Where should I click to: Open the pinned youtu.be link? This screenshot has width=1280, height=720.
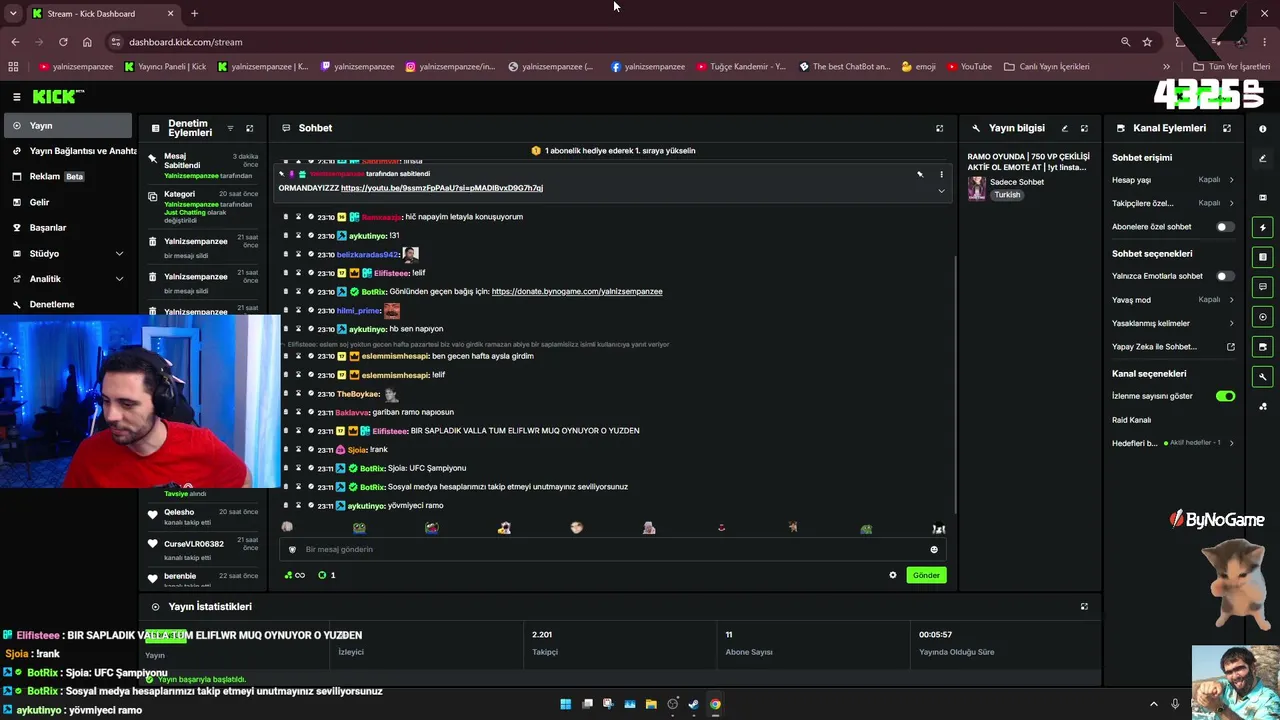[442, 188]
